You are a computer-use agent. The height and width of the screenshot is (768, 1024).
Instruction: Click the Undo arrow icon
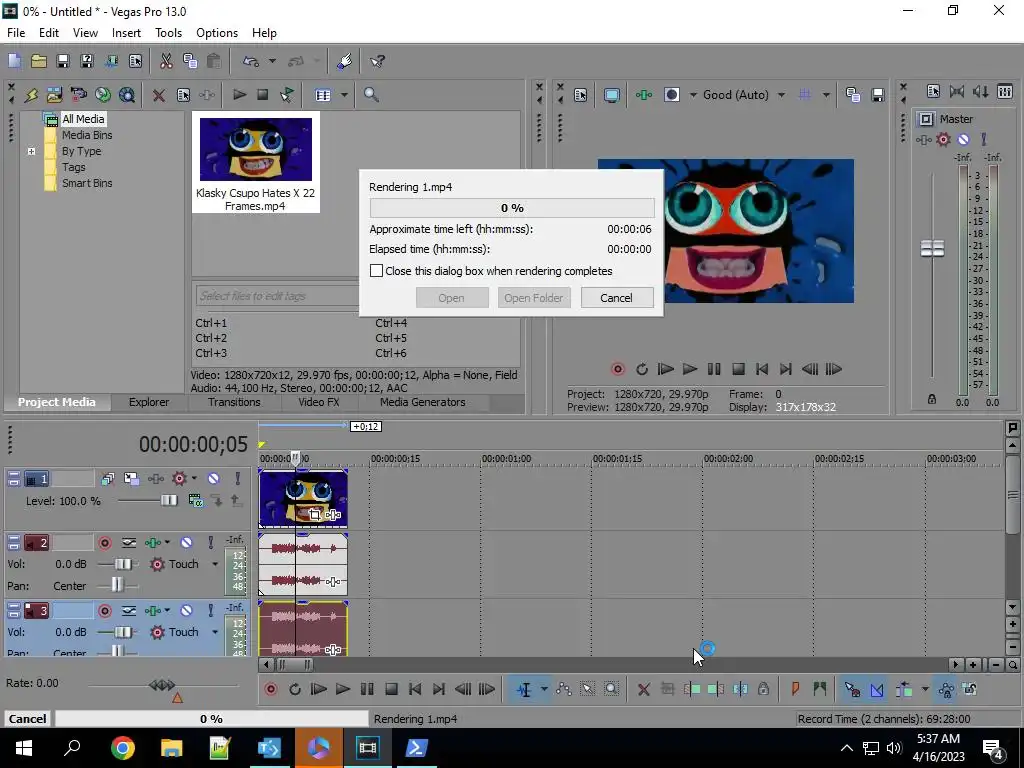251,61
